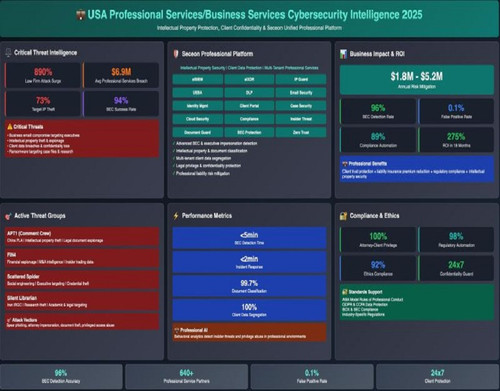
Task: Click the Professional Benefits icon
Action: click(345, 164)
